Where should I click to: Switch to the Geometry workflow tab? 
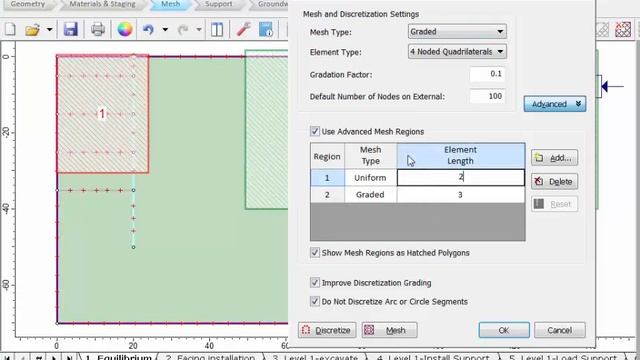click(28, 4)
